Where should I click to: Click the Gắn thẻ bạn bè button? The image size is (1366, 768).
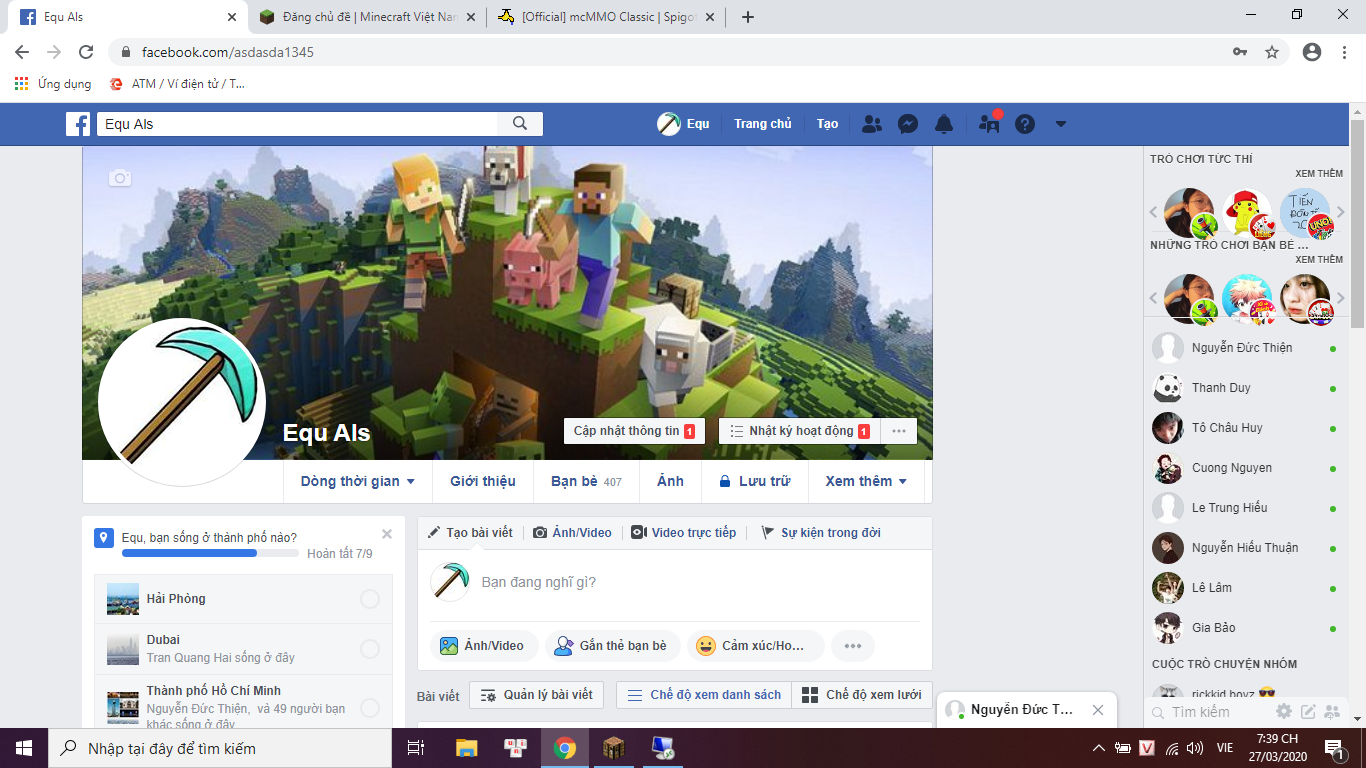pos(612,646)
